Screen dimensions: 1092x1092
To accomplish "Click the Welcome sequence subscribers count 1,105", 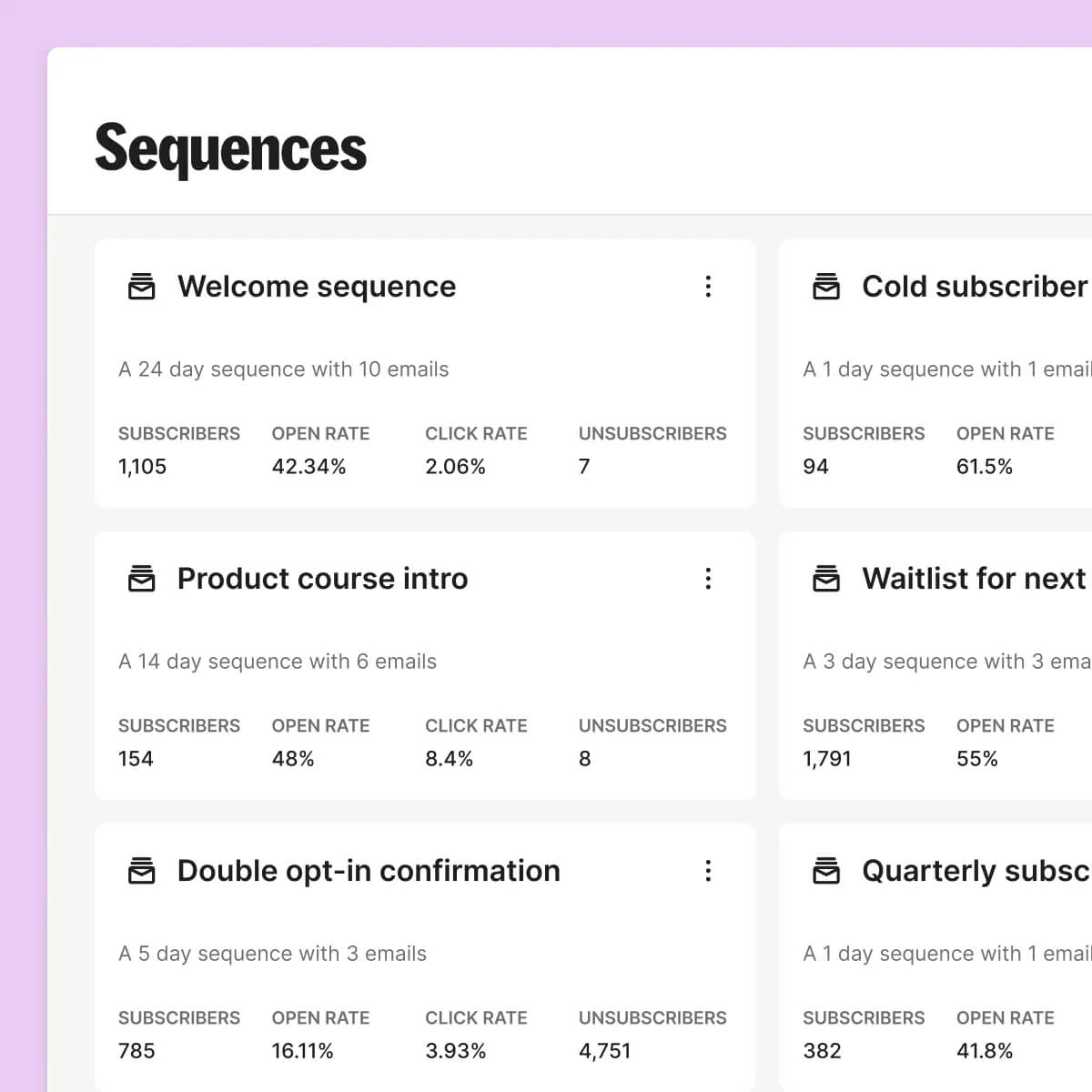I will [x=142, y=467].
